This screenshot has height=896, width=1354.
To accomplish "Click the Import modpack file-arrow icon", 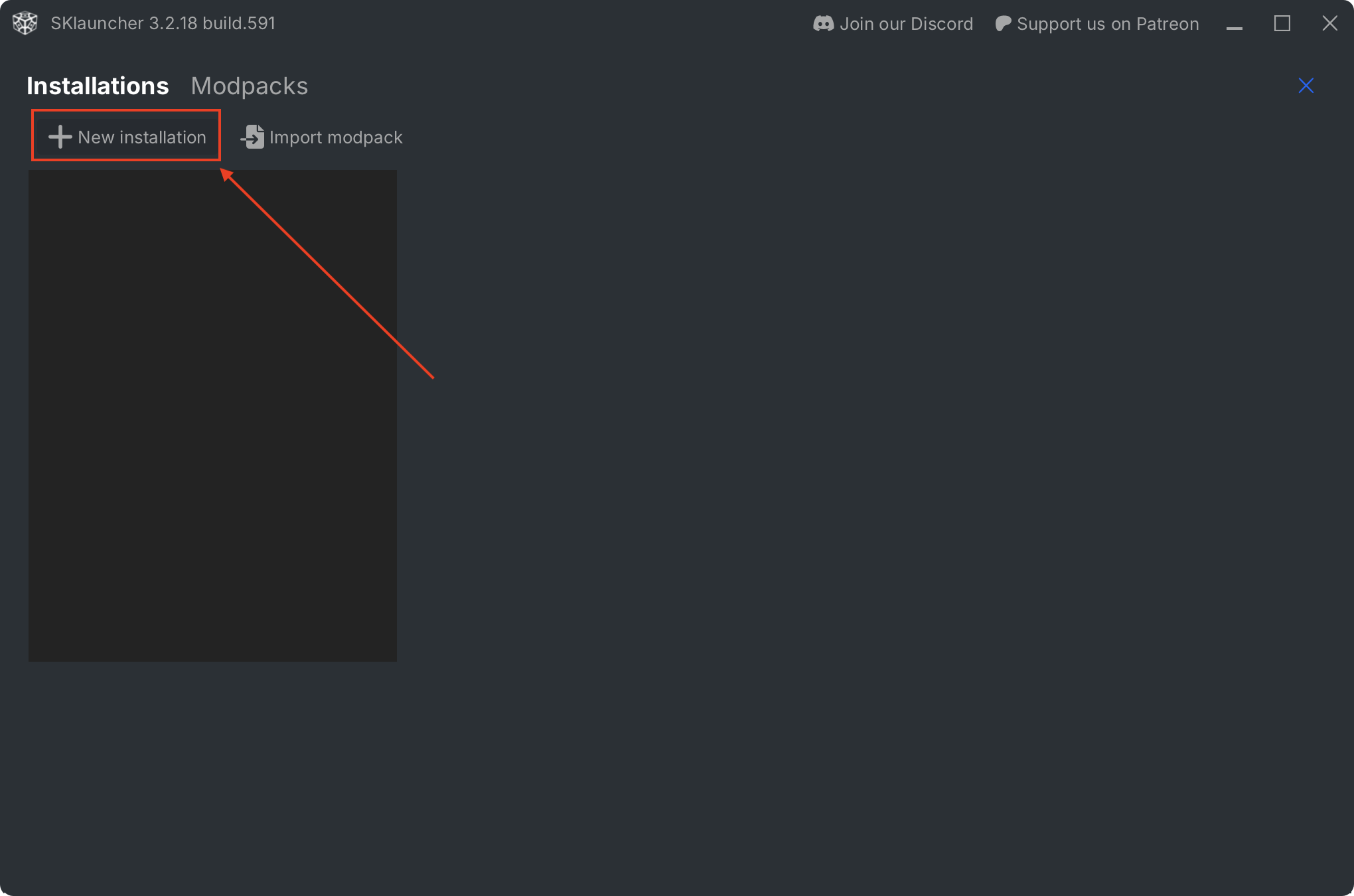I will coord(253,137).
